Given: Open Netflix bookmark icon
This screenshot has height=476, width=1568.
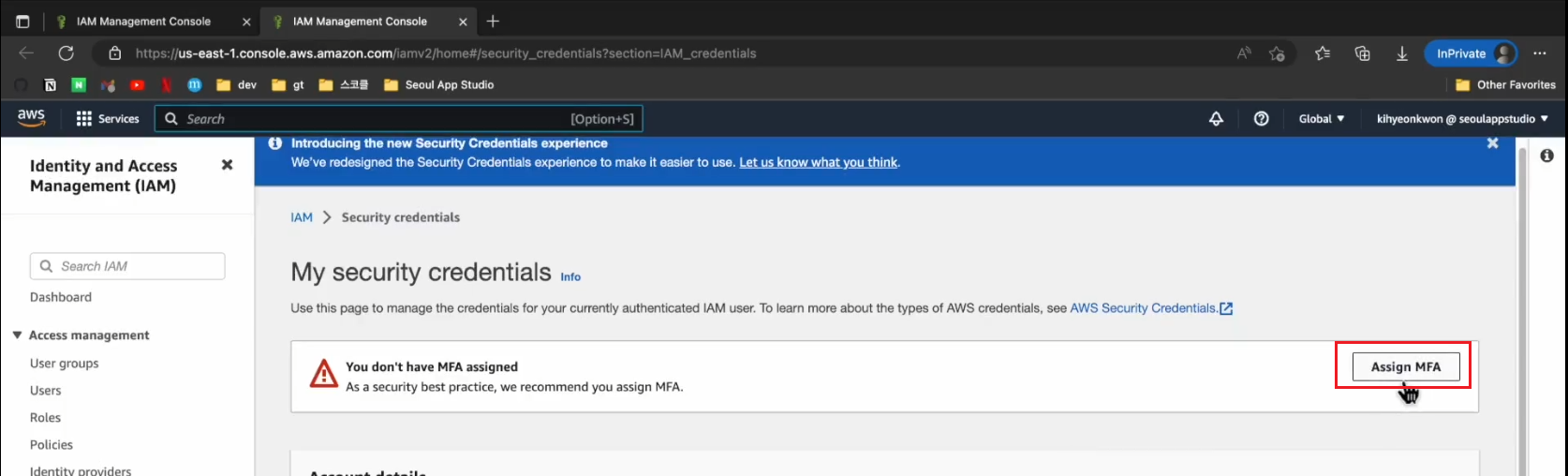Looking at the screenshot, I should tap(166, 84).
